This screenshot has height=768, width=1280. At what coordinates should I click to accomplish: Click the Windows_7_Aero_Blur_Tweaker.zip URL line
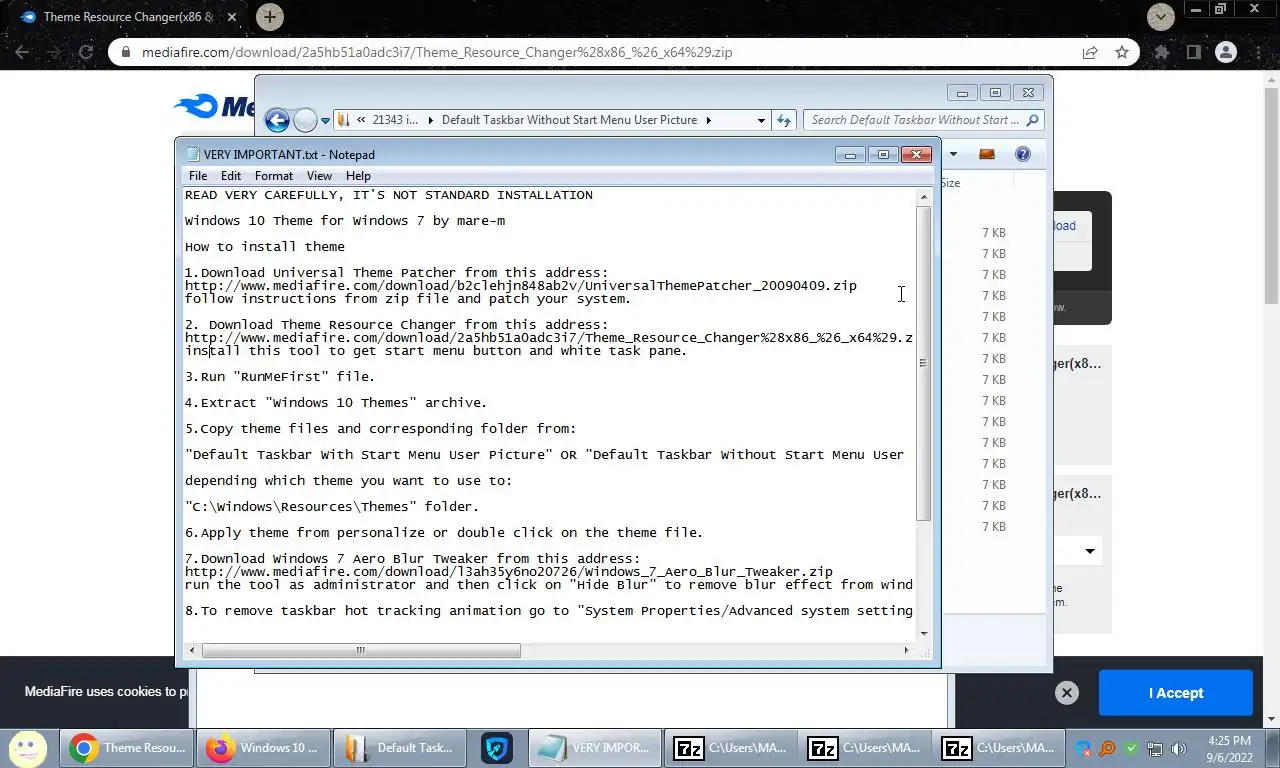509,572
